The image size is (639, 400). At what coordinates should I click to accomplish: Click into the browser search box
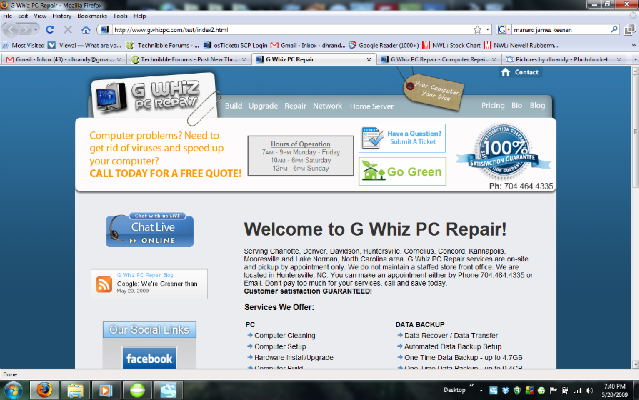coord(560,29)
